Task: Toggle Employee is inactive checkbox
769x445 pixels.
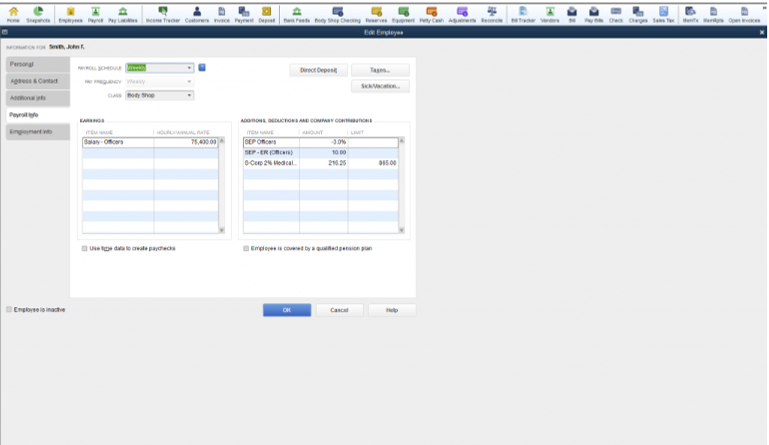Action: pos(9,310)
